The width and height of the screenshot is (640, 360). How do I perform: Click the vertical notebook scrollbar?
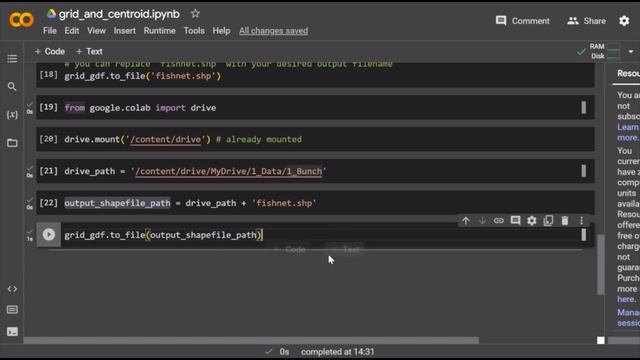(600, 264)
